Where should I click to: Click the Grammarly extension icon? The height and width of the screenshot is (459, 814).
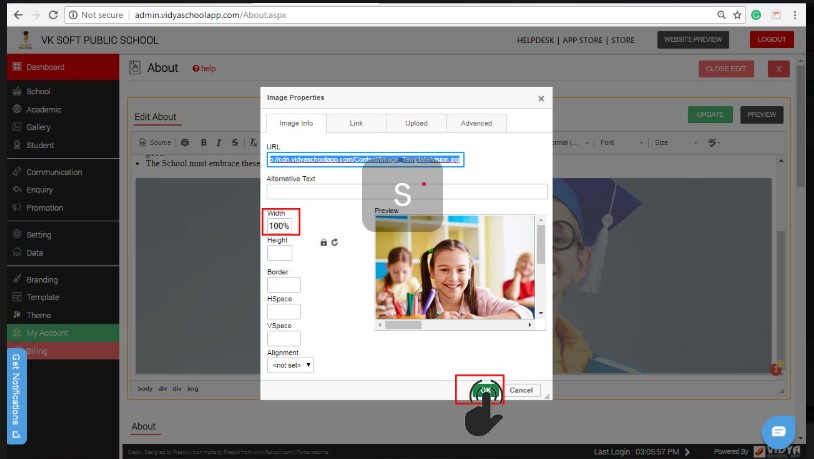(x=756, y=15)
